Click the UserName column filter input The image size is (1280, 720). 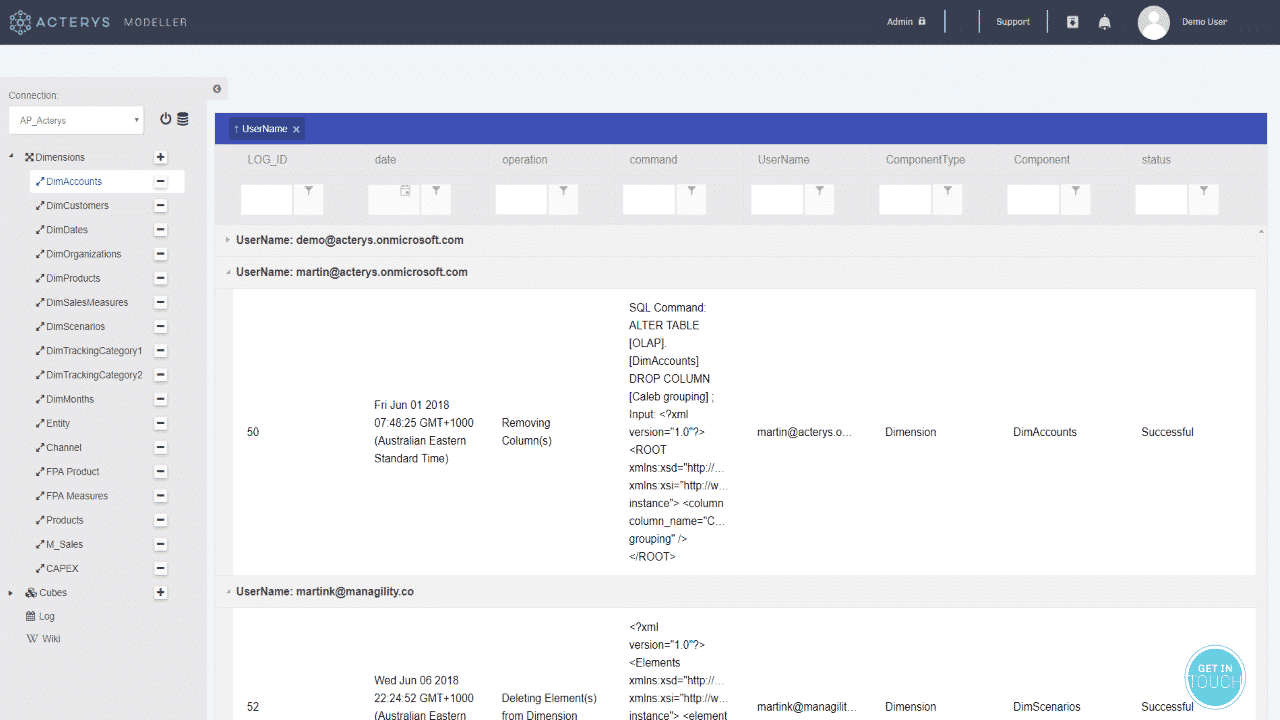pyautogui.click(x=777, y=199)
